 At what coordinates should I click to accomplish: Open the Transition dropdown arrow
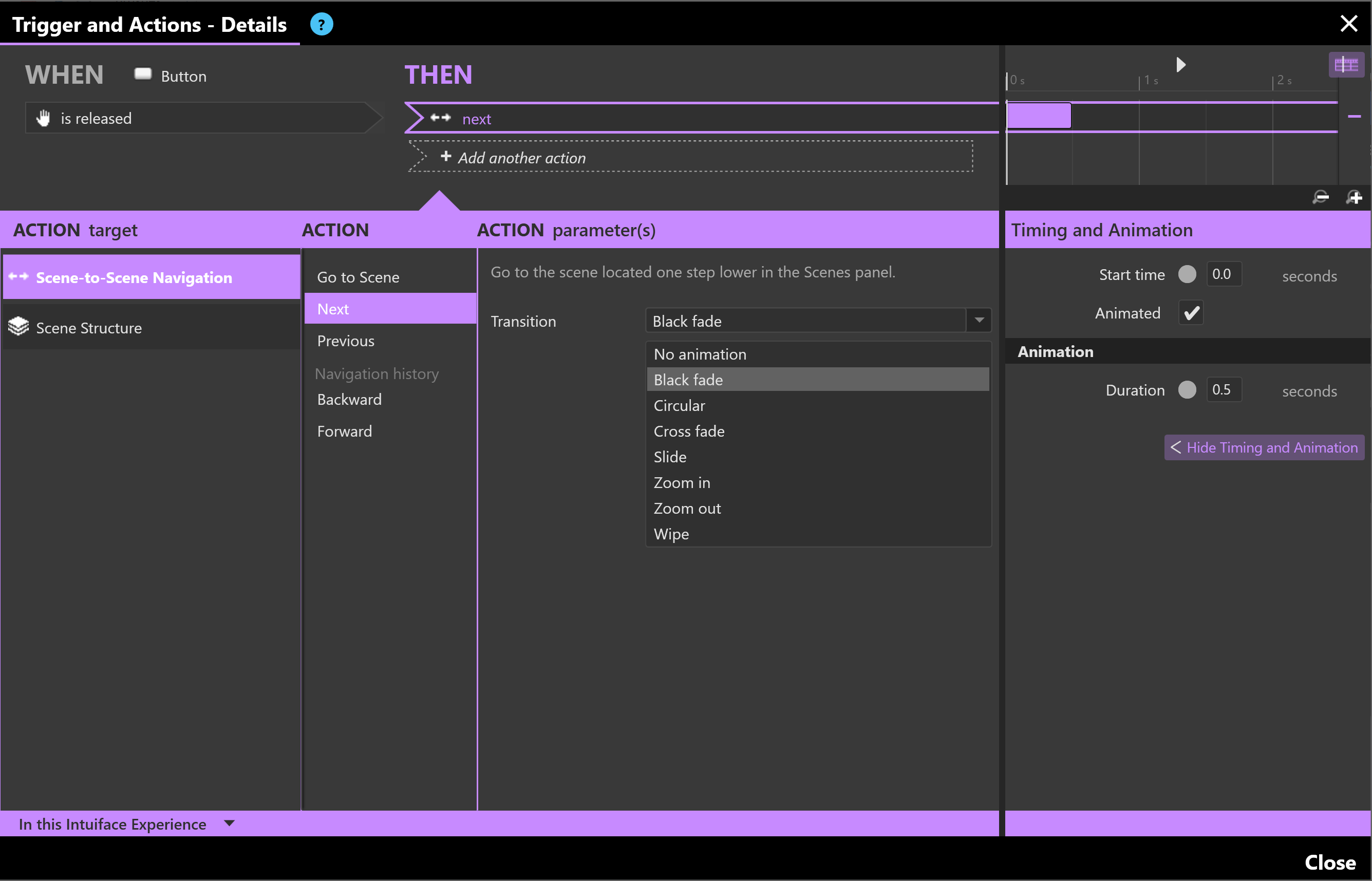point(979,321)
